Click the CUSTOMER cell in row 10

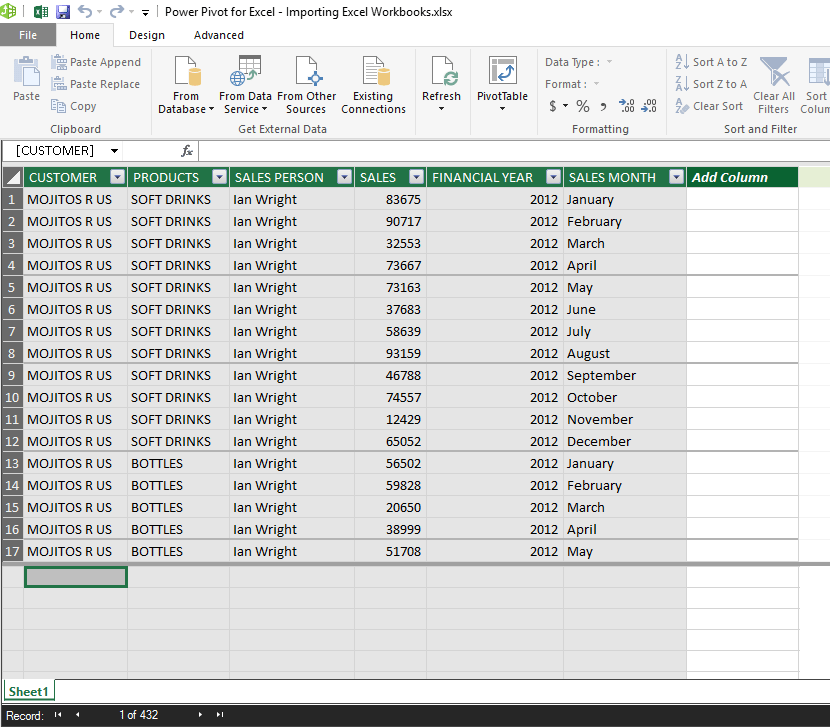coord(75,397)
